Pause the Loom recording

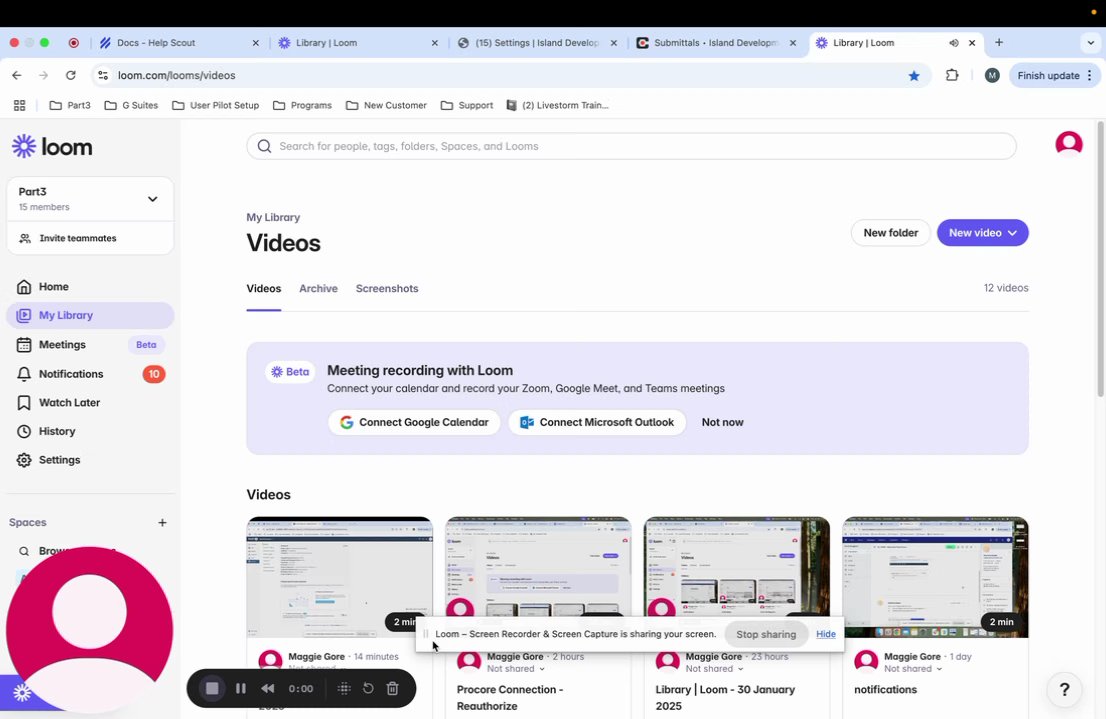point(241,689)
